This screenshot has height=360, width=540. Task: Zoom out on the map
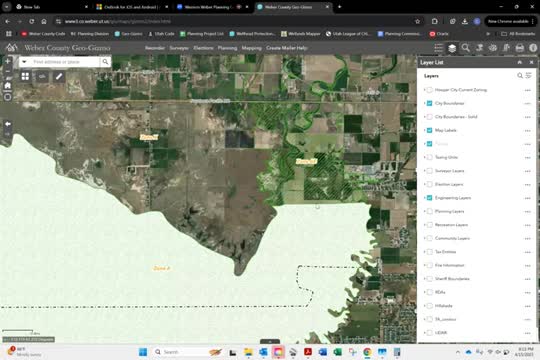[8, 71]
